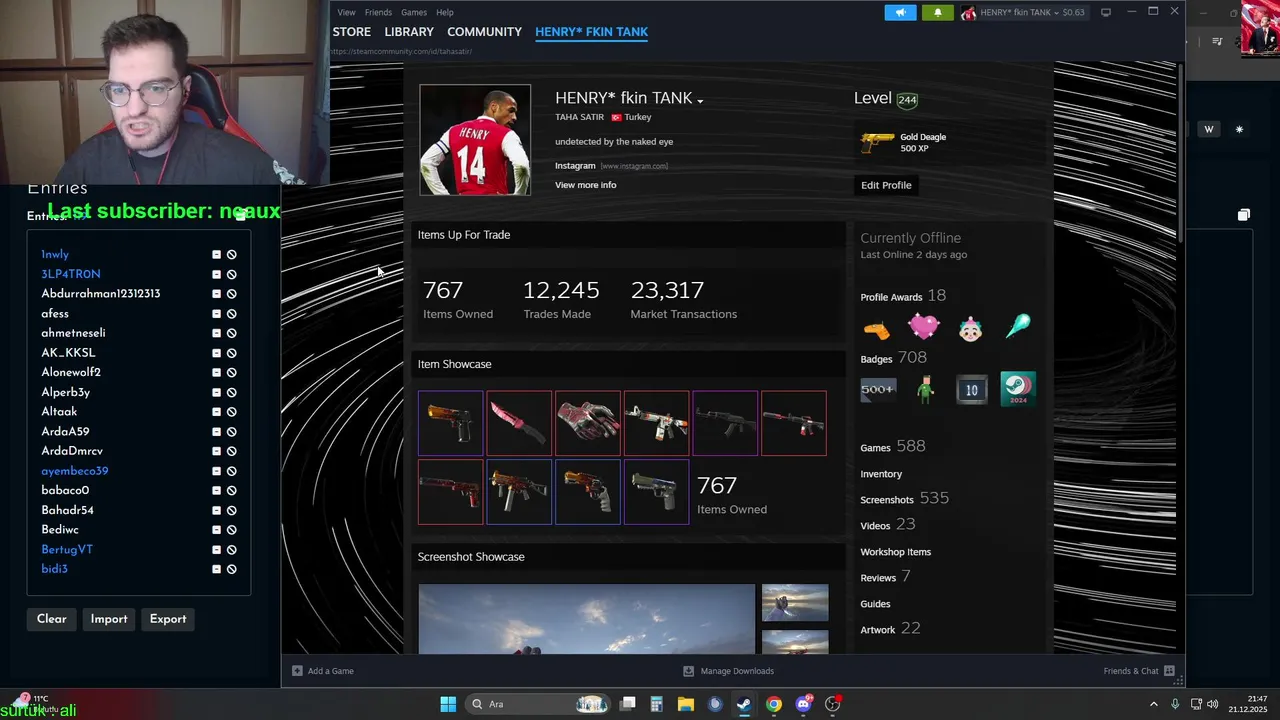Open the pink knife showcase item
The width and height of the screenshot is (1280, 720).
click(519, 423)
